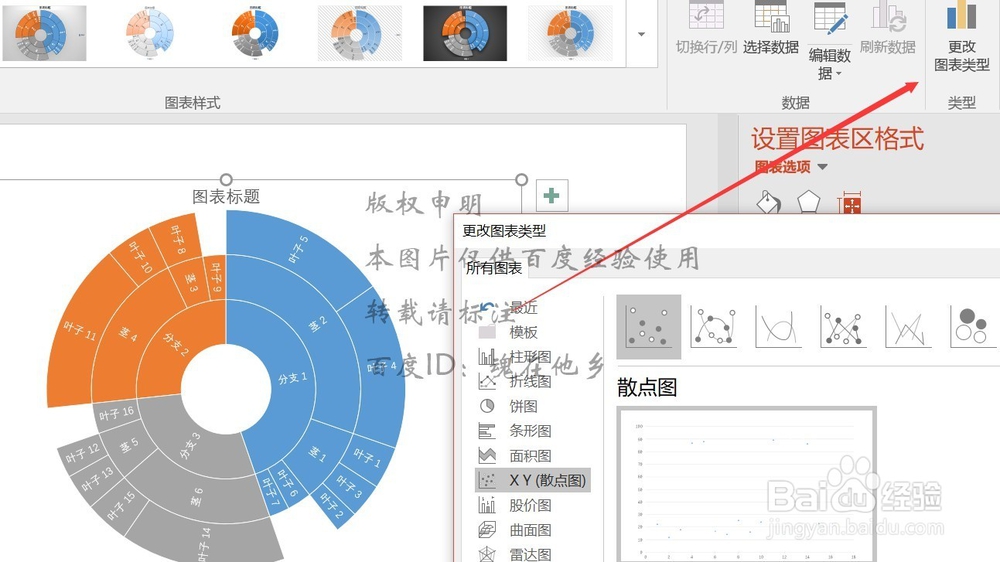The width and height of the screenshot is (1000, 562).
Task: Apply third sunburst chart style thumbnail
Action: tap(254, 33)
